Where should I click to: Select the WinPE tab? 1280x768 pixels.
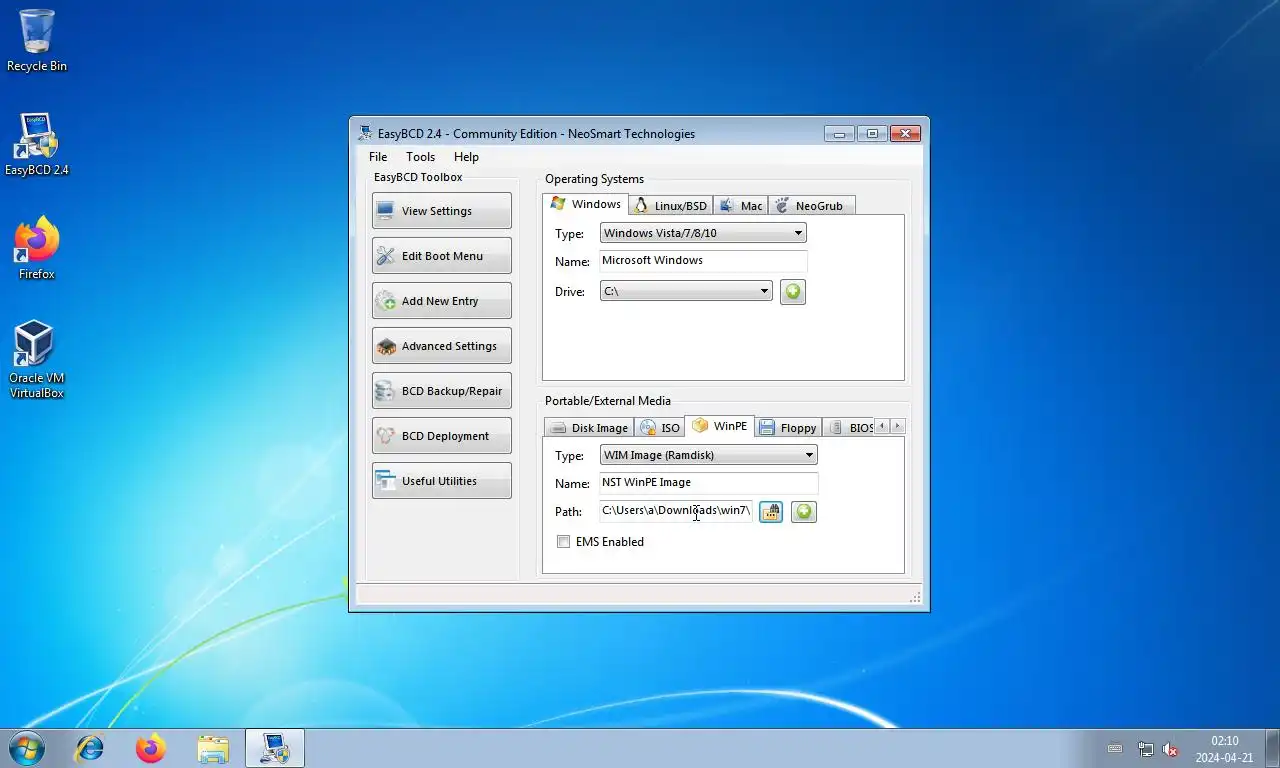(x=720, y=426)
